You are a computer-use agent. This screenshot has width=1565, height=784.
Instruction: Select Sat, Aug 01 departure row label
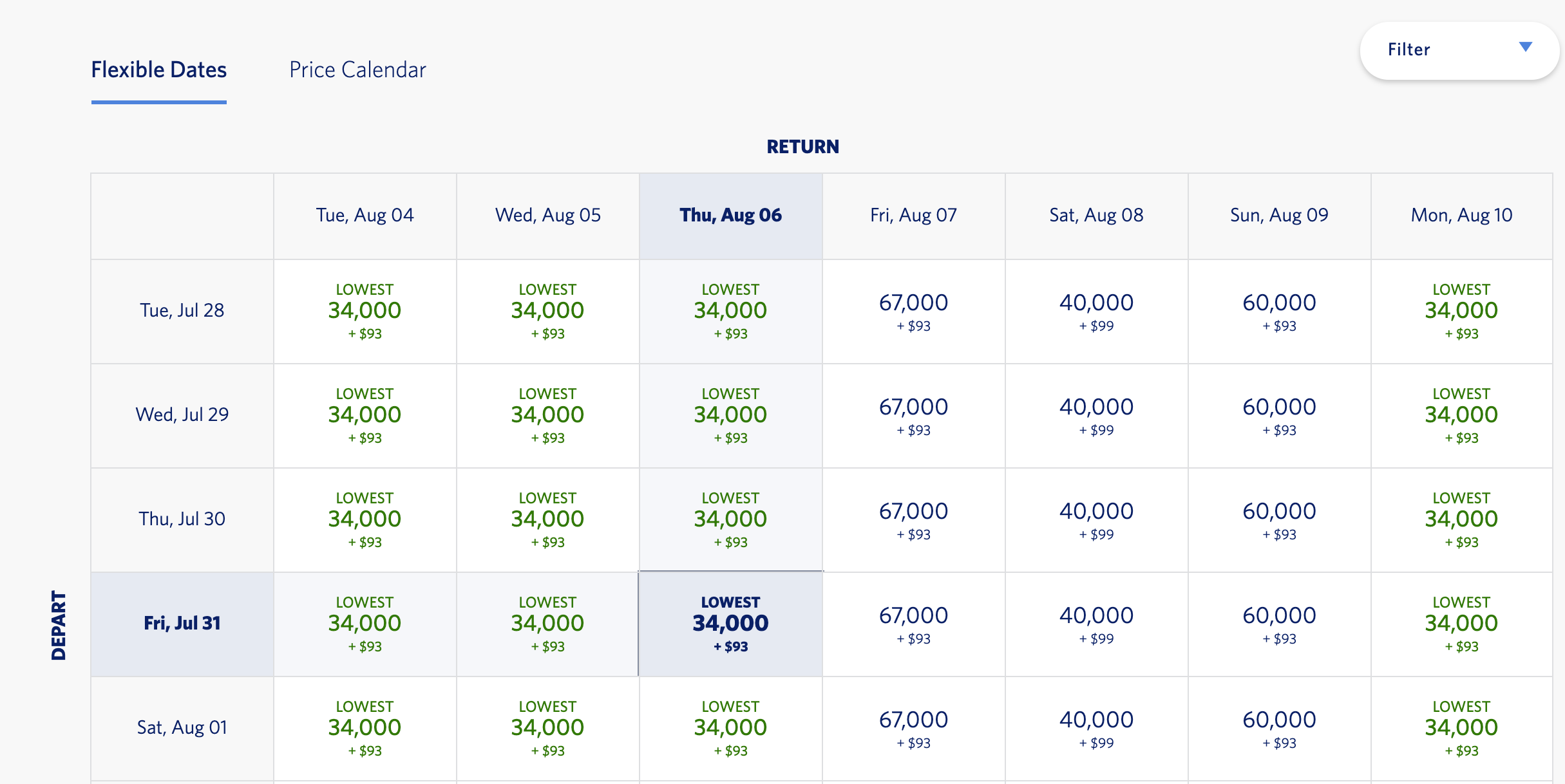[182, 727]
